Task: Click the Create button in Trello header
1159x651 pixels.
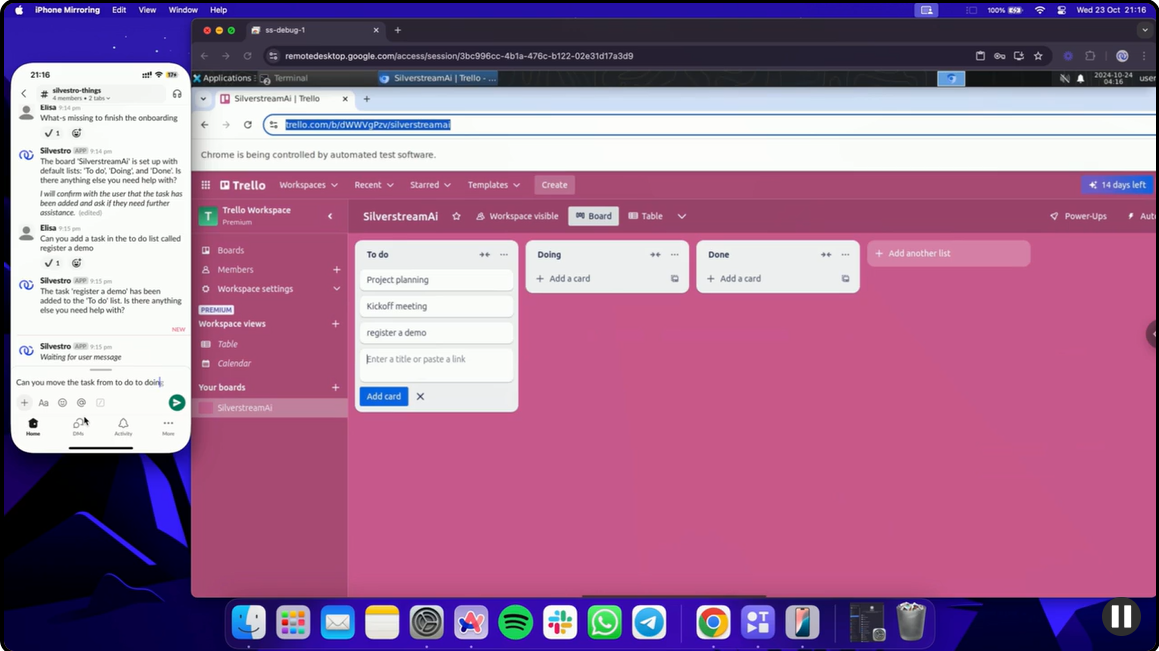Action: pos(554,185)
